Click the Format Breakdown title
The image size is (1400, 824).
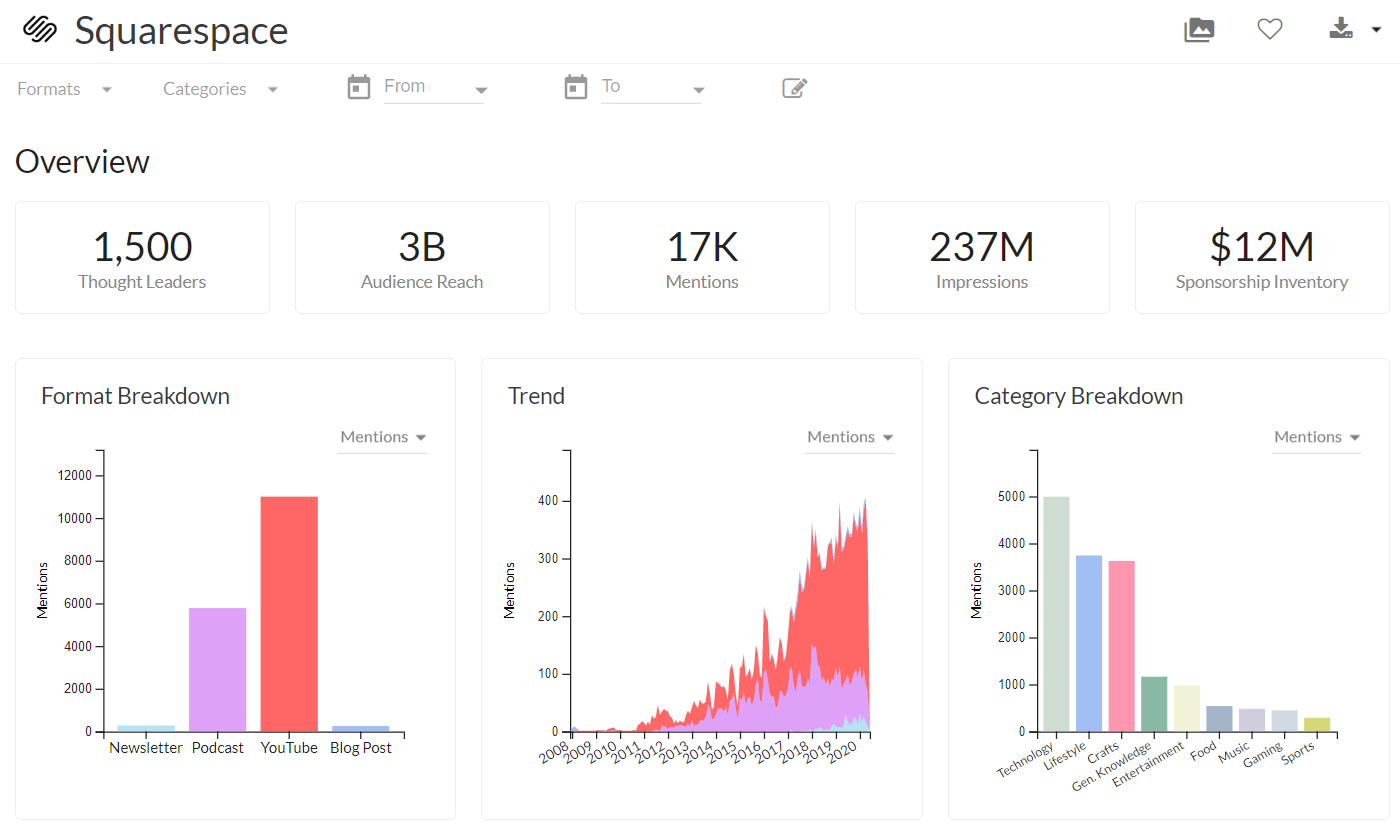pos(135,396)
